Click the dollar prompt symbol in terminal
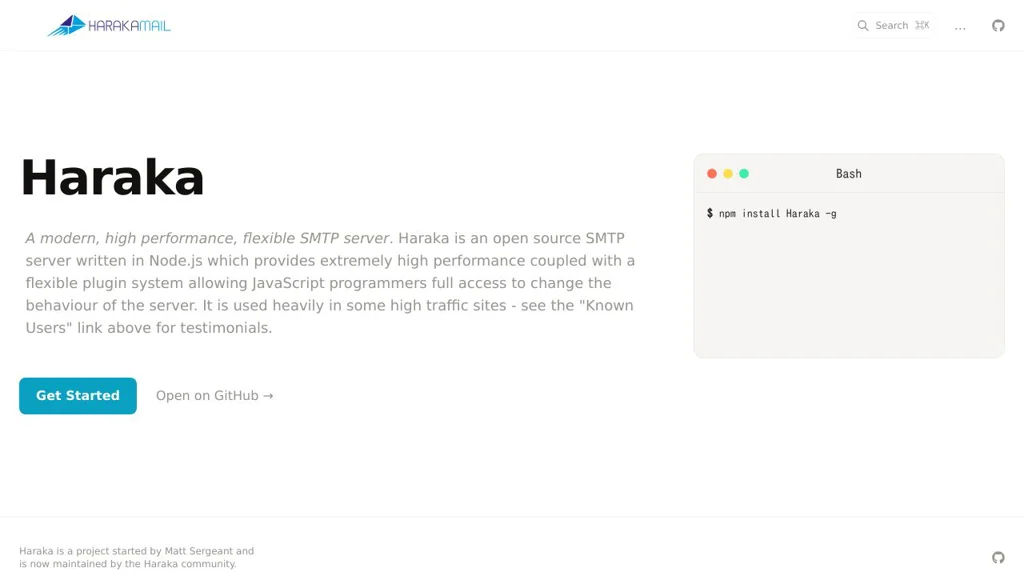Image resolution: width=1024 pixels, height=576 pixels. tap(710, 214)
